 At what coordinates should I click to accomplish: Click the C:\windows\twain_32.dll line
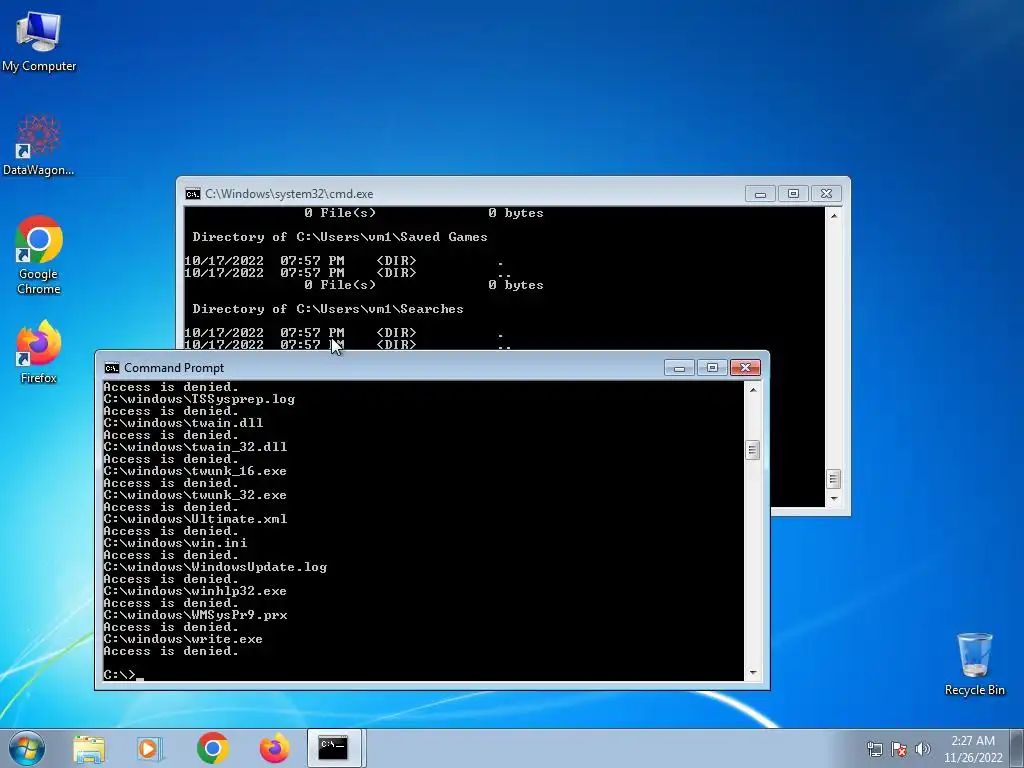coord(195,447)
